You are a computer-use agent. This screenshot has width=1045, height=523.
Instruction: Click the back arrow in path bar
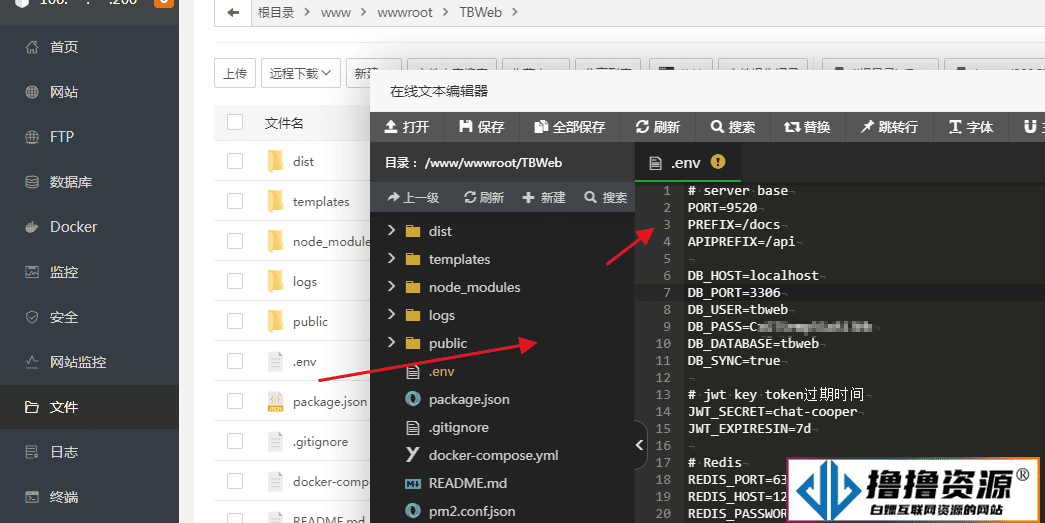(233, 12)
